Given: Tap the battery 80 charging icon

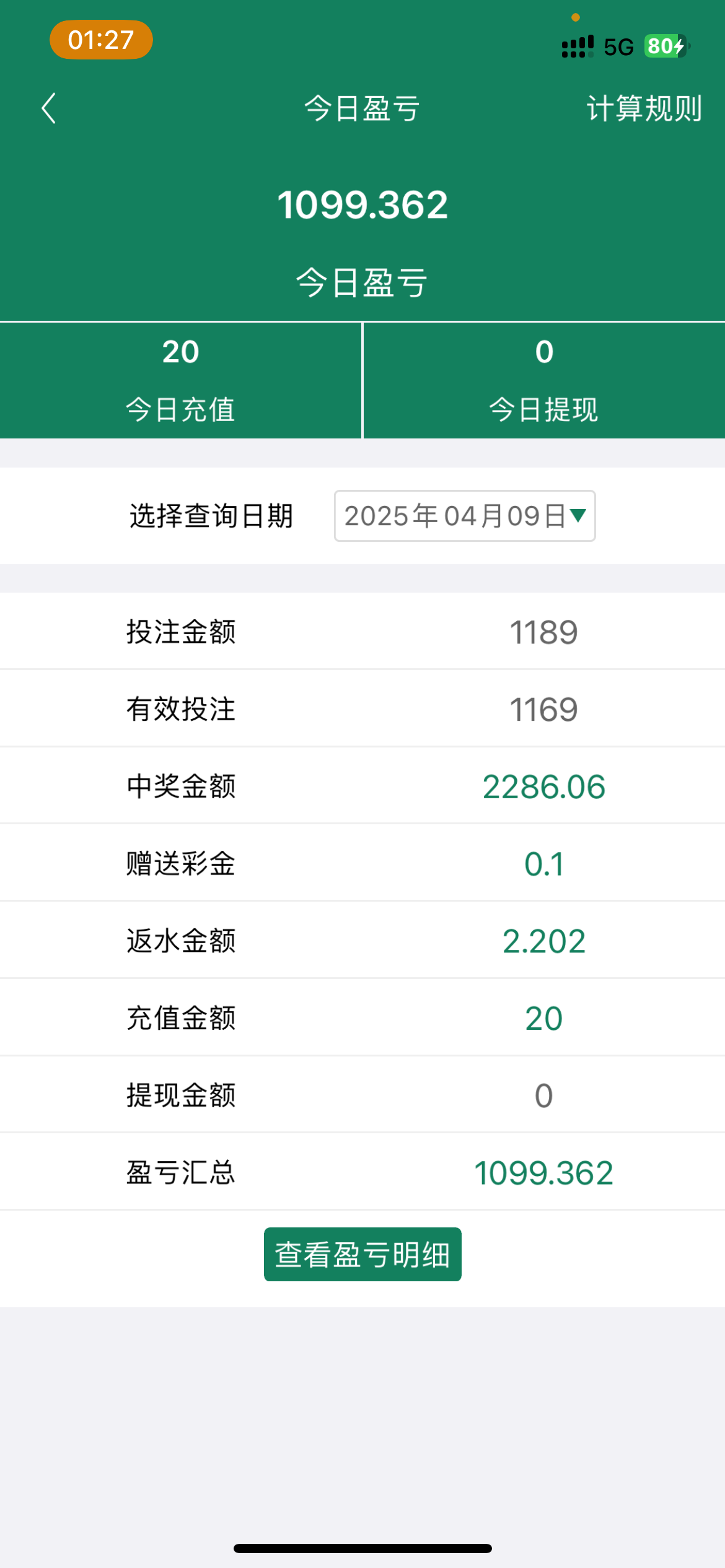Looking at the screenshot, I should click(667, 46).
